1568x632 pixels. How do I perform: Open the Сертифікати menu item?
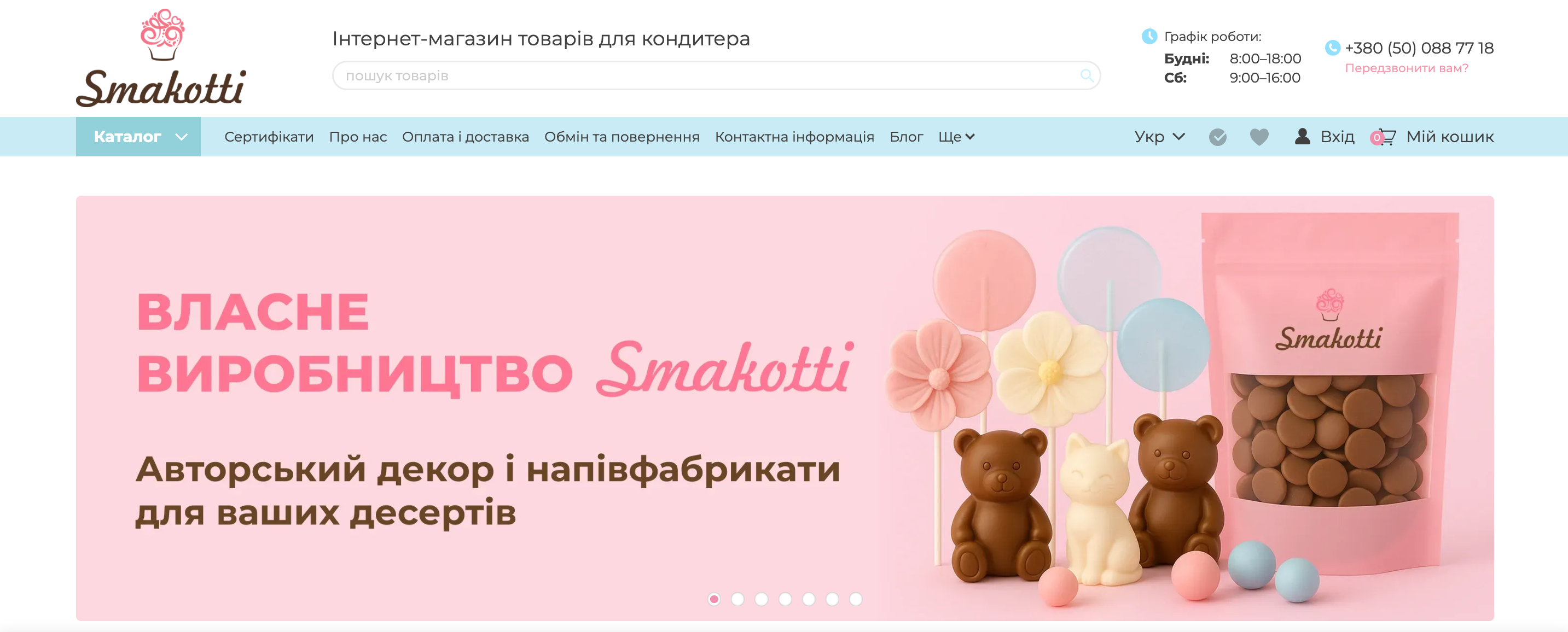(269, 137)
